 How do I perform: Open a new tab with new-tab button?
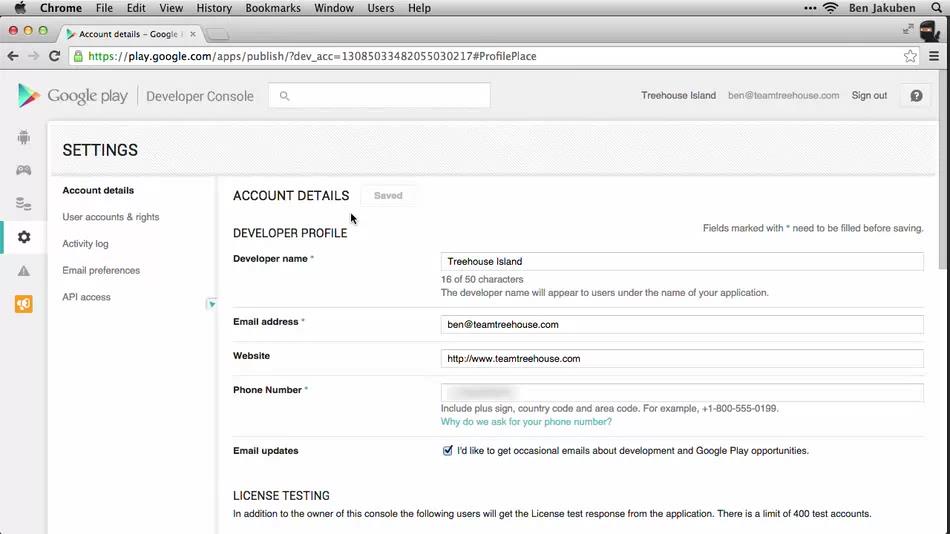pos(217,35)
